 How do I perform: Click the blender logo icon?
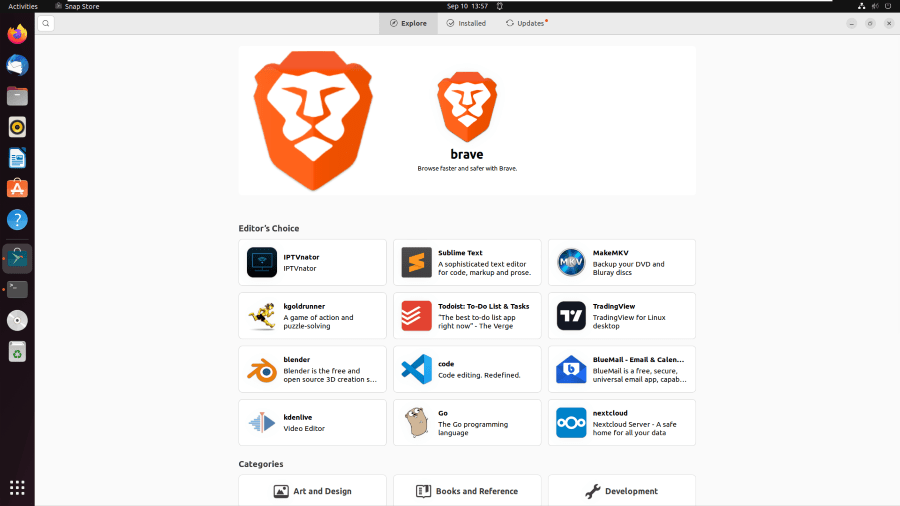pyautogui.click(x=262, y=369)
